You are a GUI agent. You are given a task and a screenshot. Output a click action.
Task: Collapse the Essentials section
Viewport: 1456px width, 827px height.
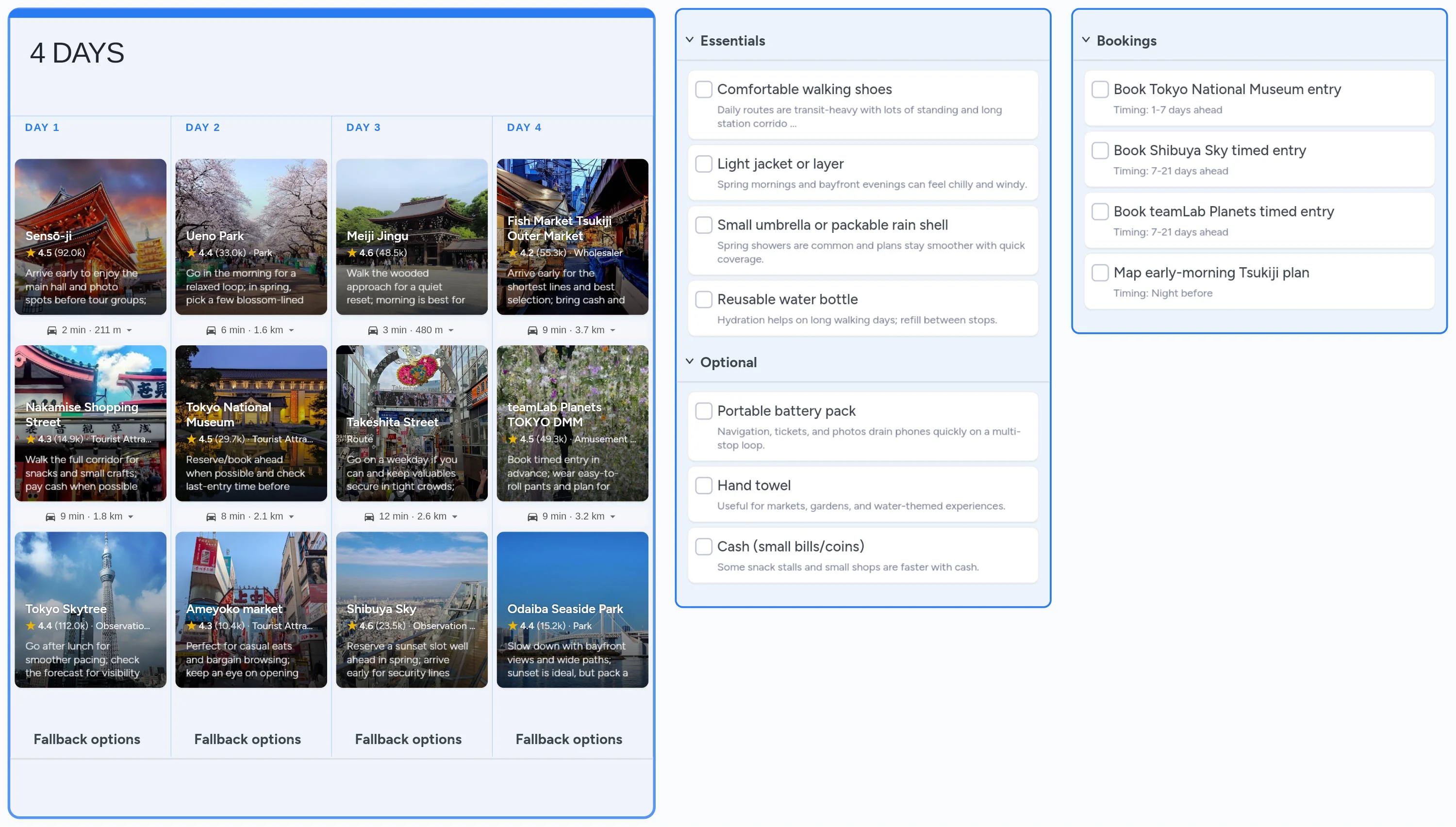click(689, 40)
